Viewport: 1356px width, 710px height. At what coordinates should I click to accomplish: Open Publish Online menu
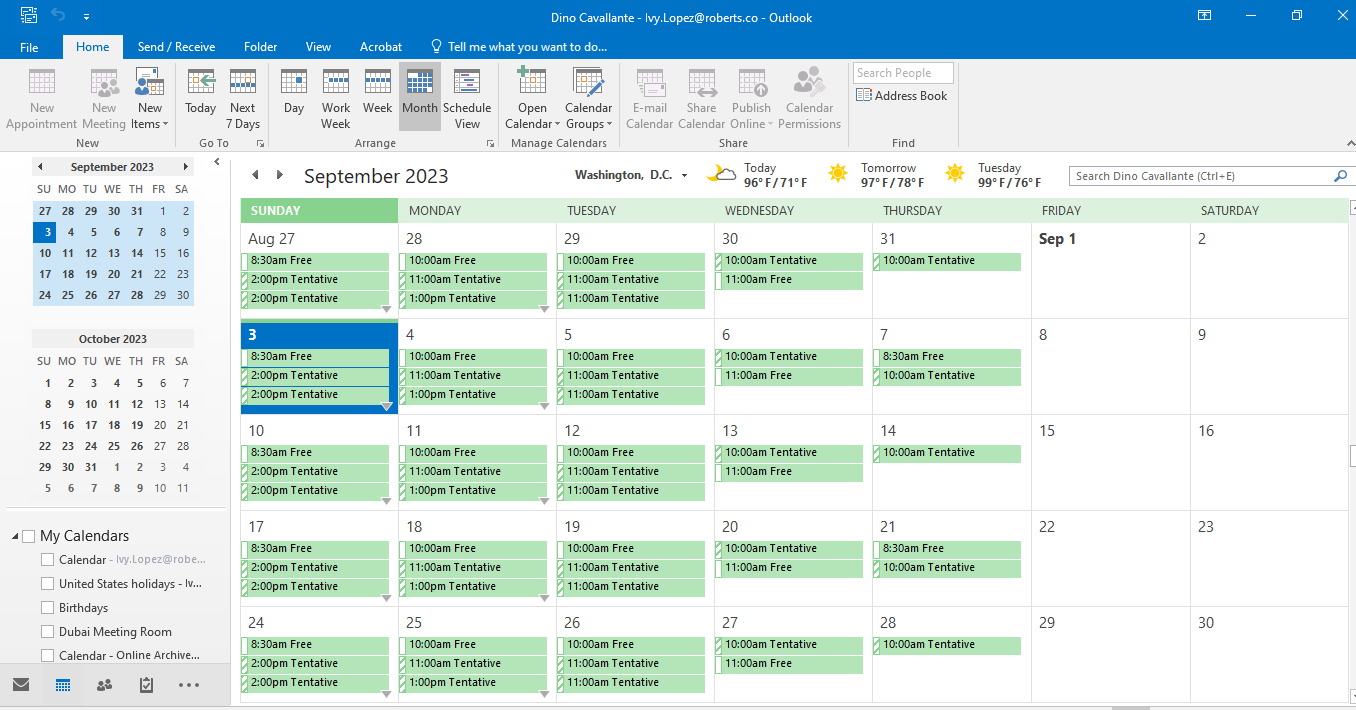(751, 98)
